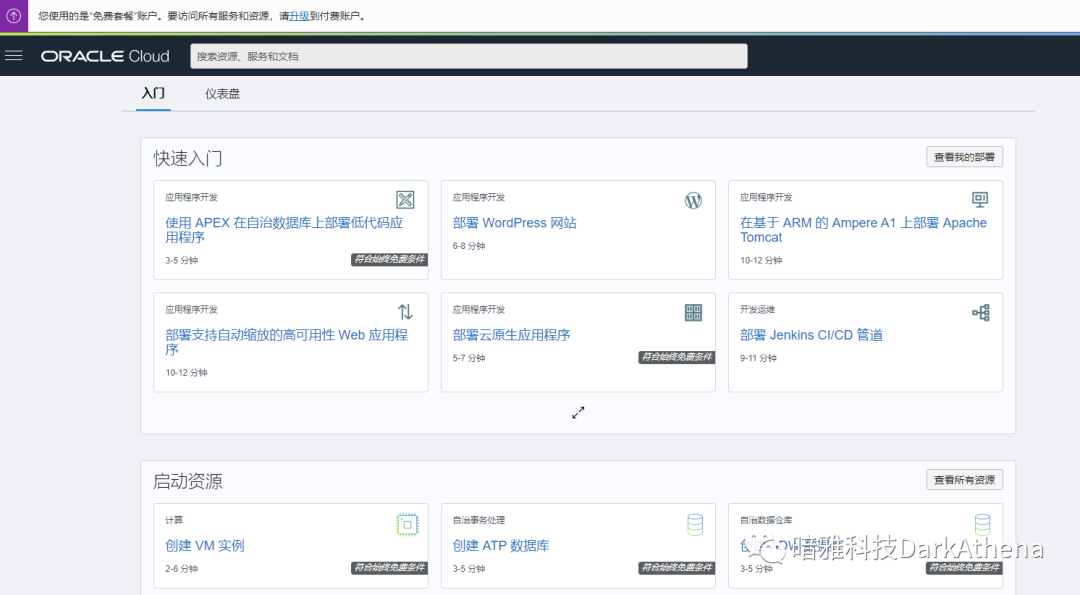Image resolution: width=1080 pixels, height=595 pixels.
Task: Click the Oracle Cloud logo
Action: coord(105,56)
